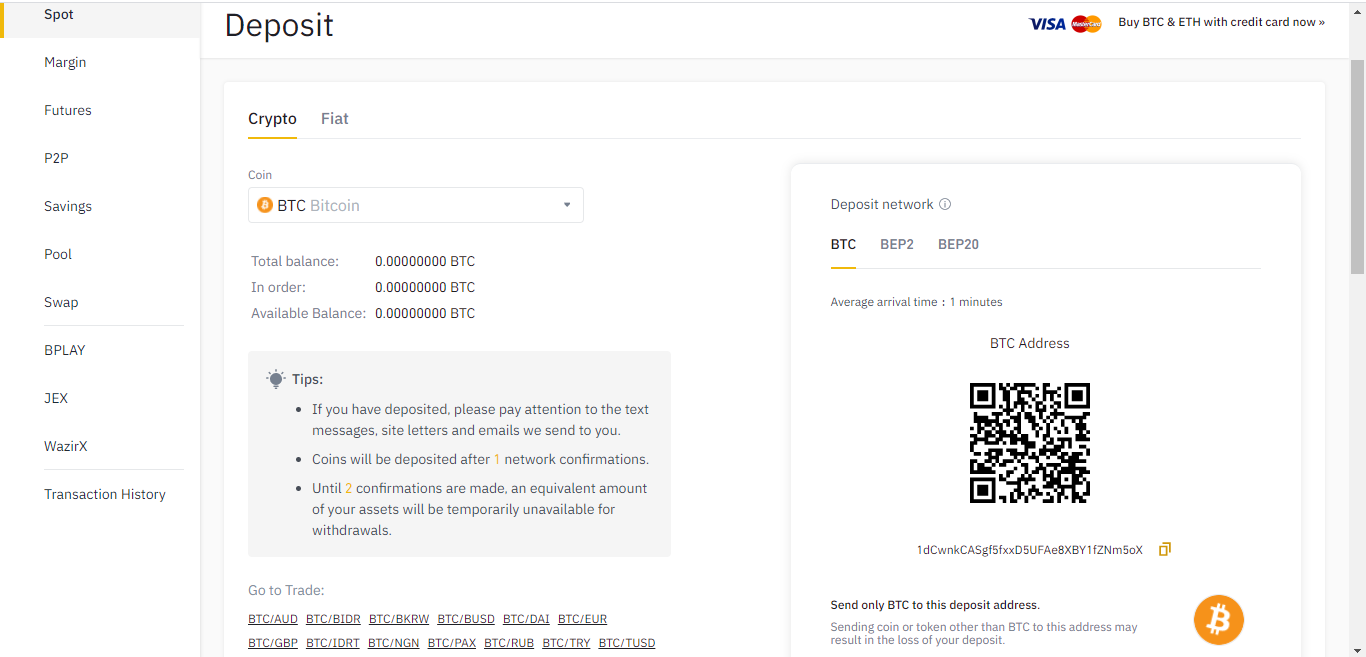This screenshot has width=1366, height=657.
Task: Open the BTC/BKRW trading pair link
Action: [x=399, y=619]
